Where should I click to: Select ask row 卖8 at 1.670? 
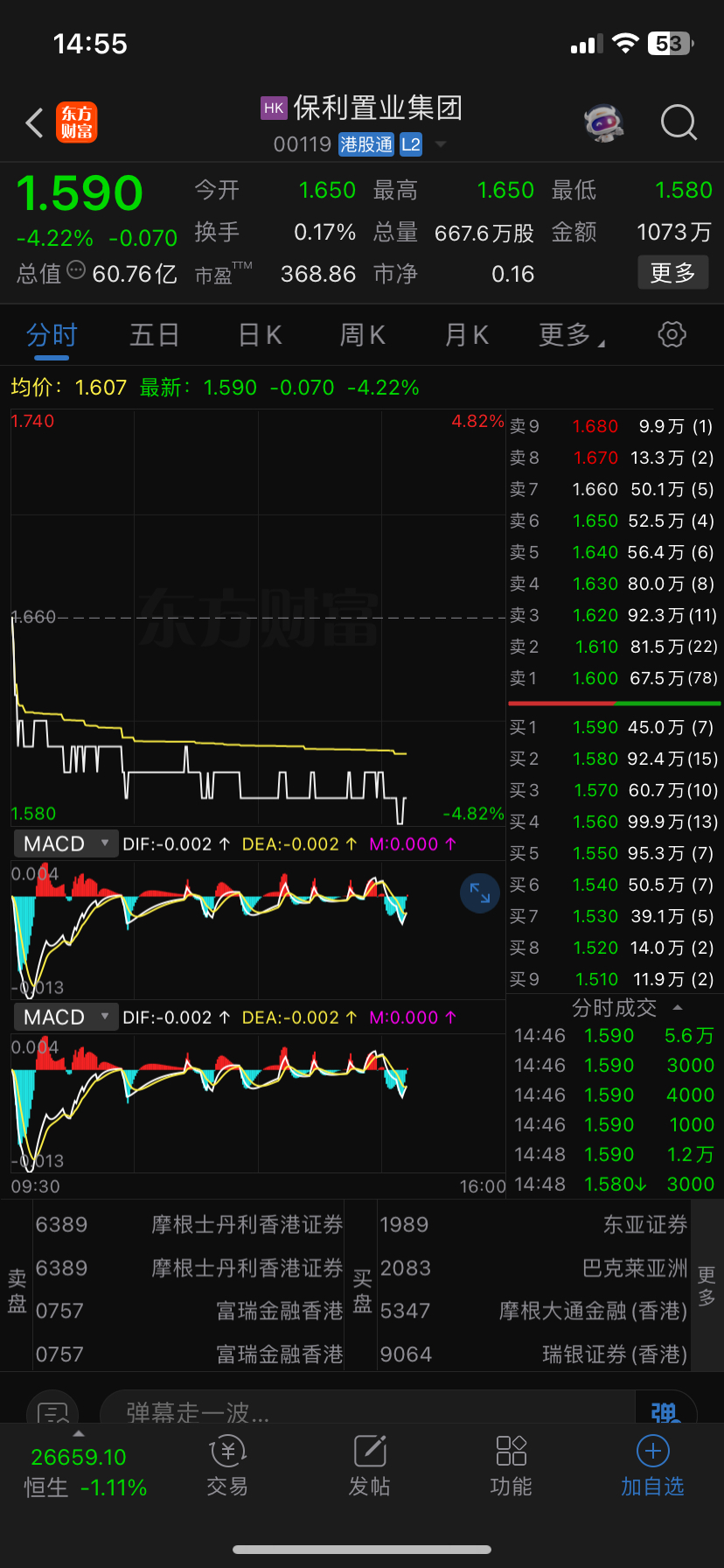point(613,458)
